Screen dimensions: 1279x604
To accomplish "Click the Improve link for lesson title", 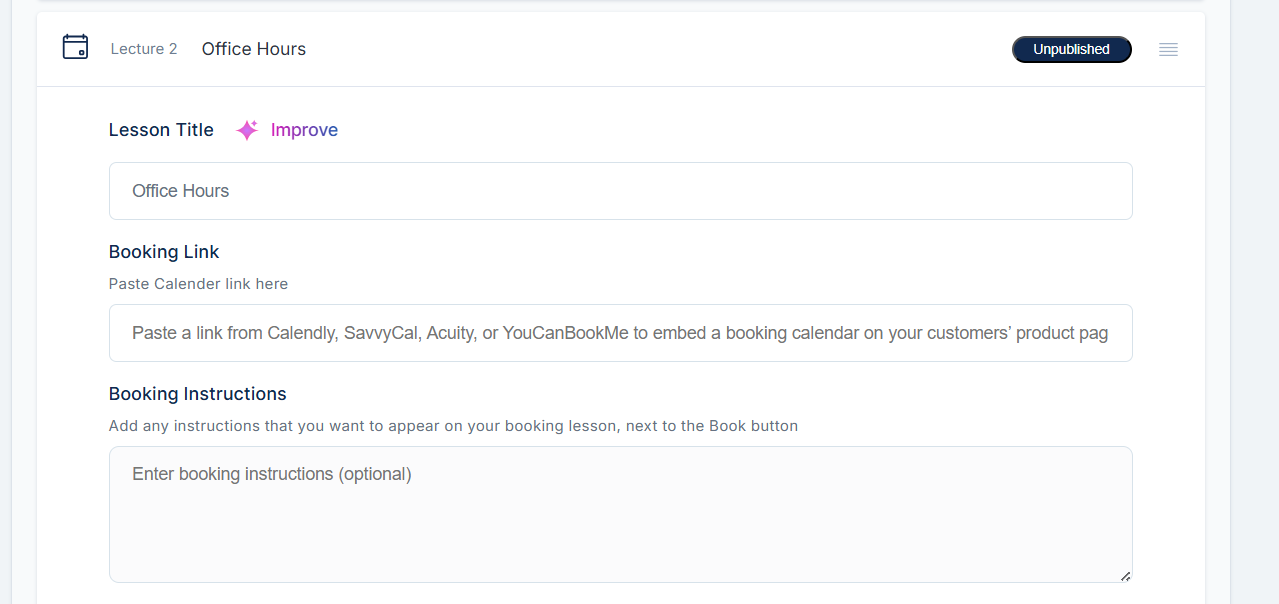I will click(x=304, y=130).
